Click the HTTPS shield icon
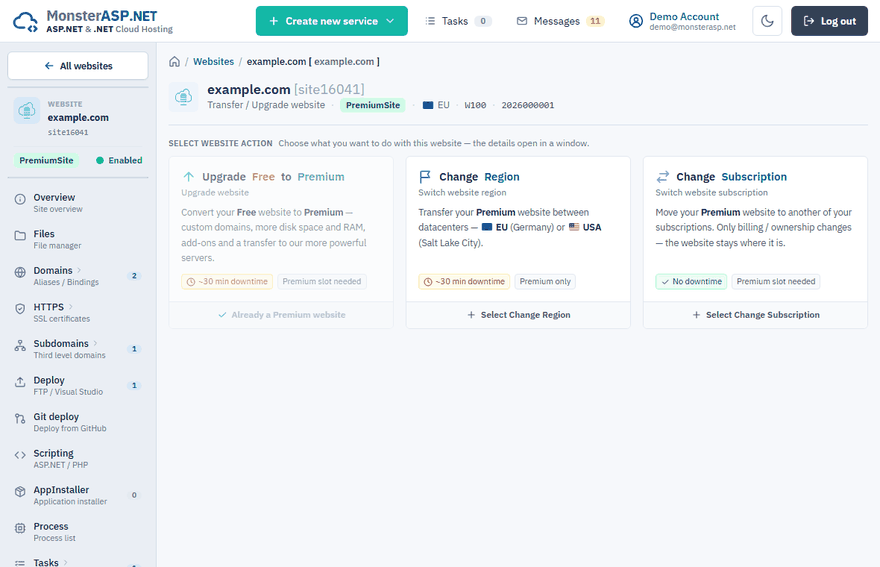880x567 pixels. click(20, 309)
